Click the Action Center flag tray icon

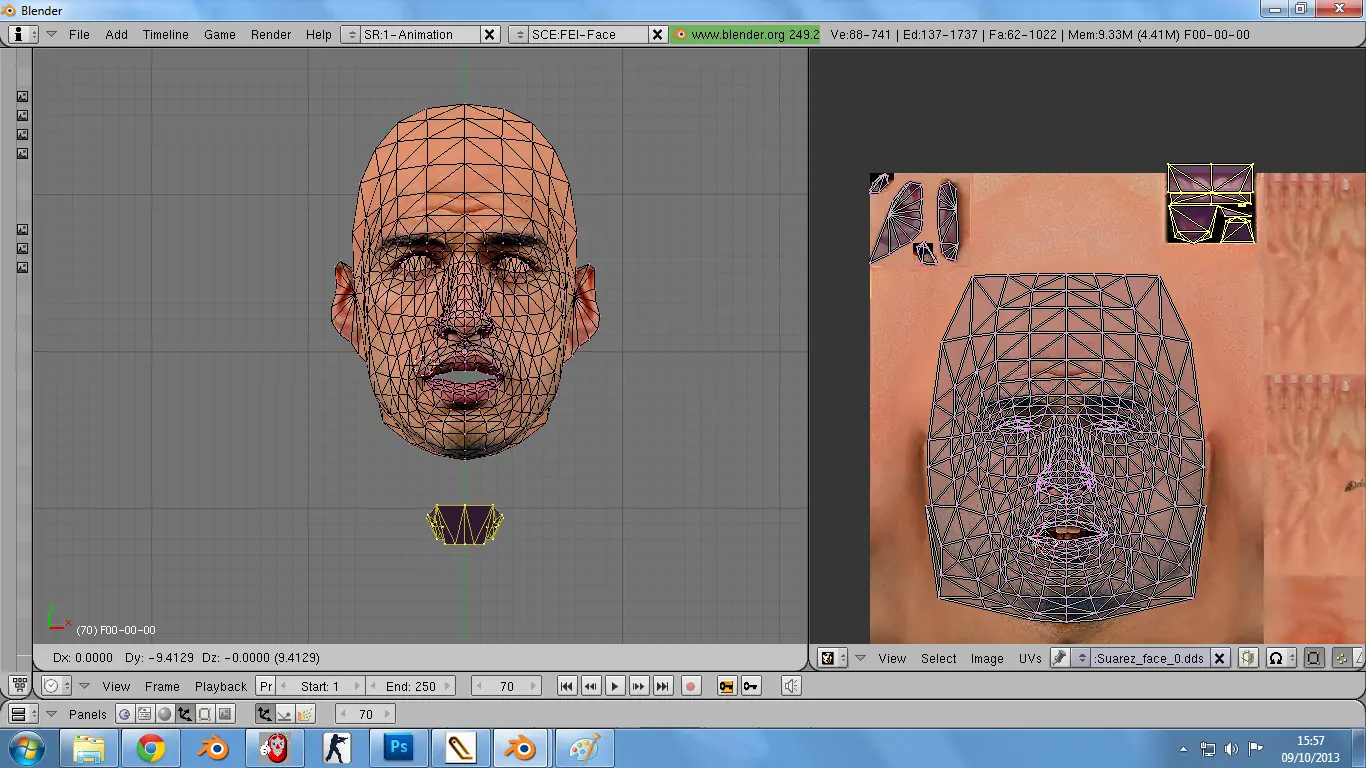(x=1255, y=749)
